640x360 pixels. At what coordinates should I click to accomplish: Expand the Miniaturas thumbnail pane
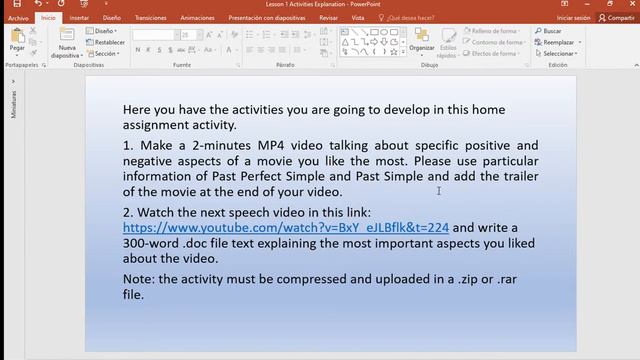[x=13, y=82]
